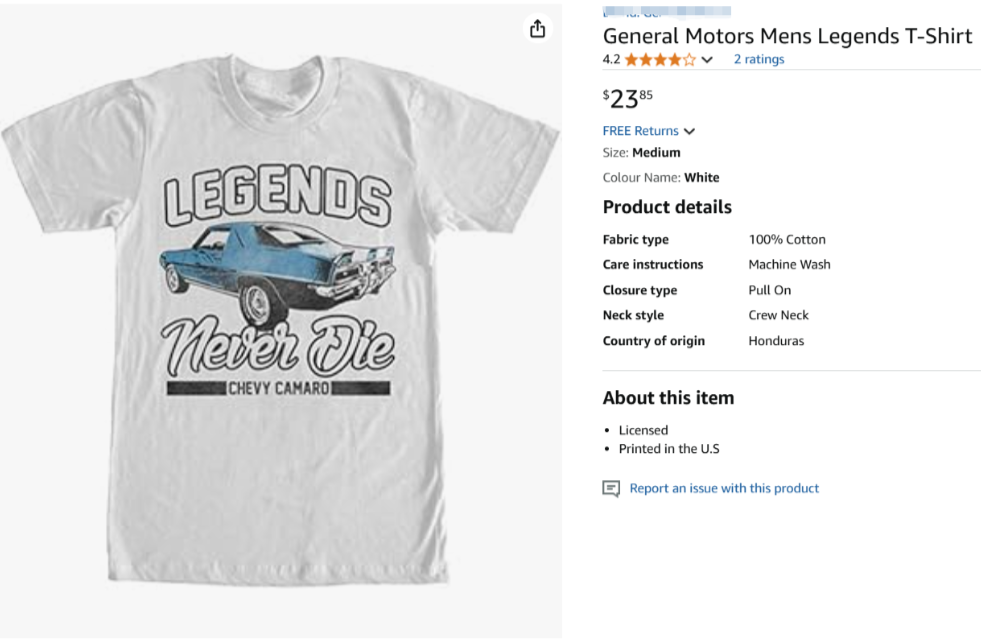This screenshot has width=981, height=640.
Task: Click the 4.2 rating number
Action: (x=611, y=60)
